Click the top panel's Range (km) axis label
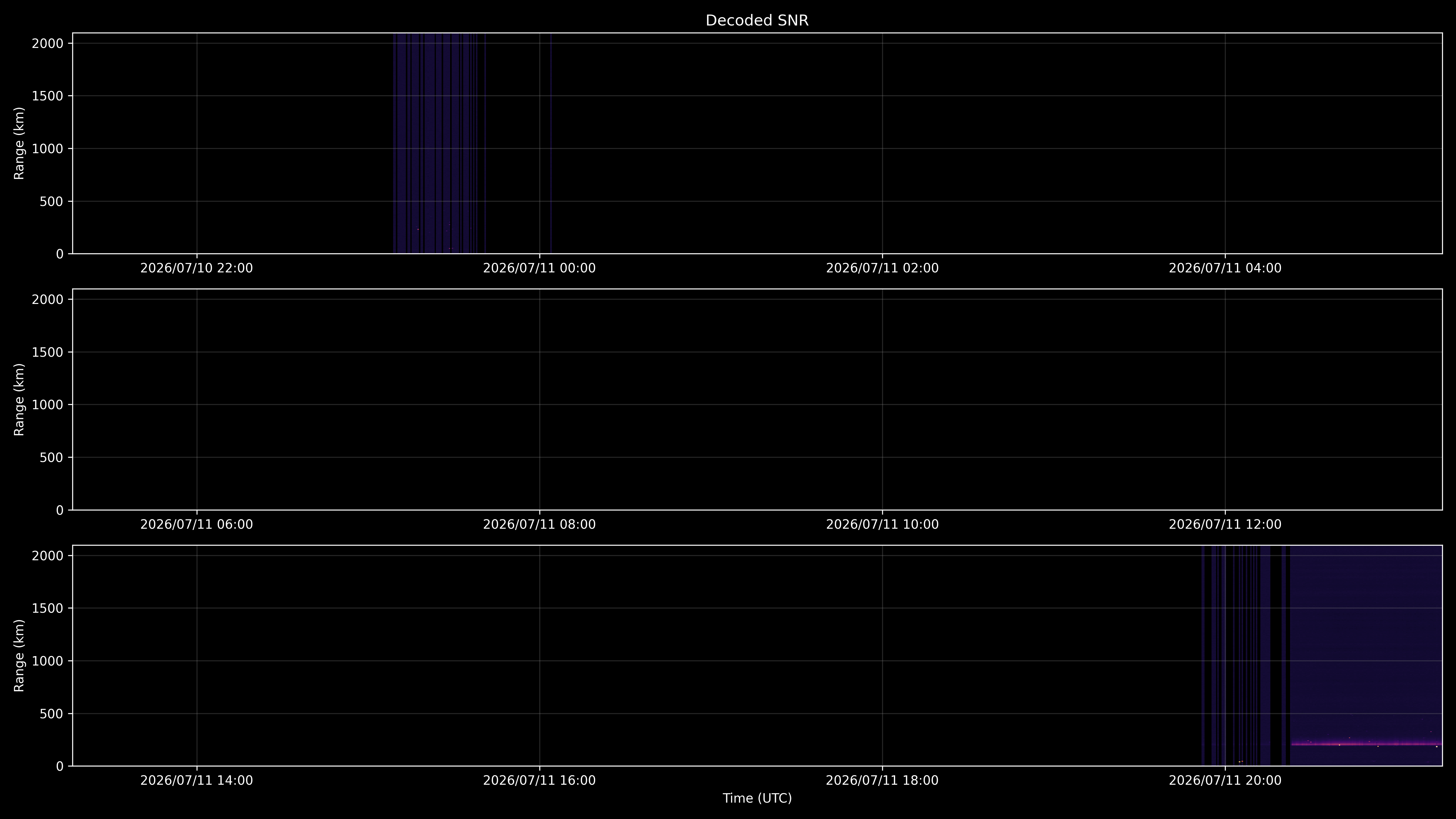The image size is (1456, 819). 19,143
